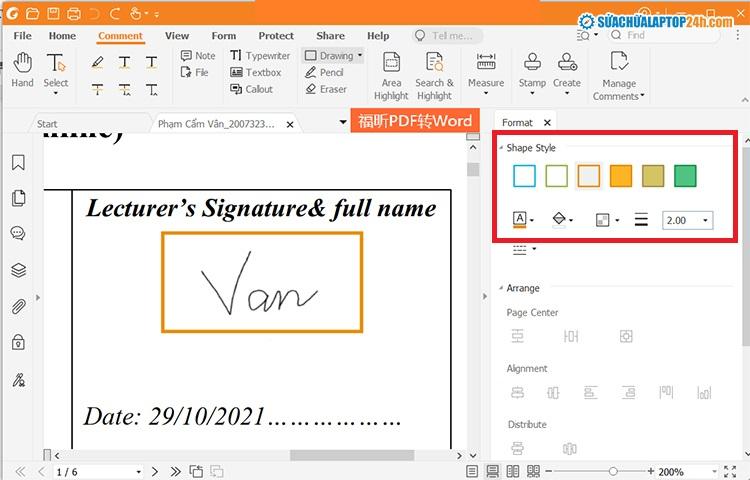750x480 pixels.
Task: Insert a Note comment
Action: (198, 55)
